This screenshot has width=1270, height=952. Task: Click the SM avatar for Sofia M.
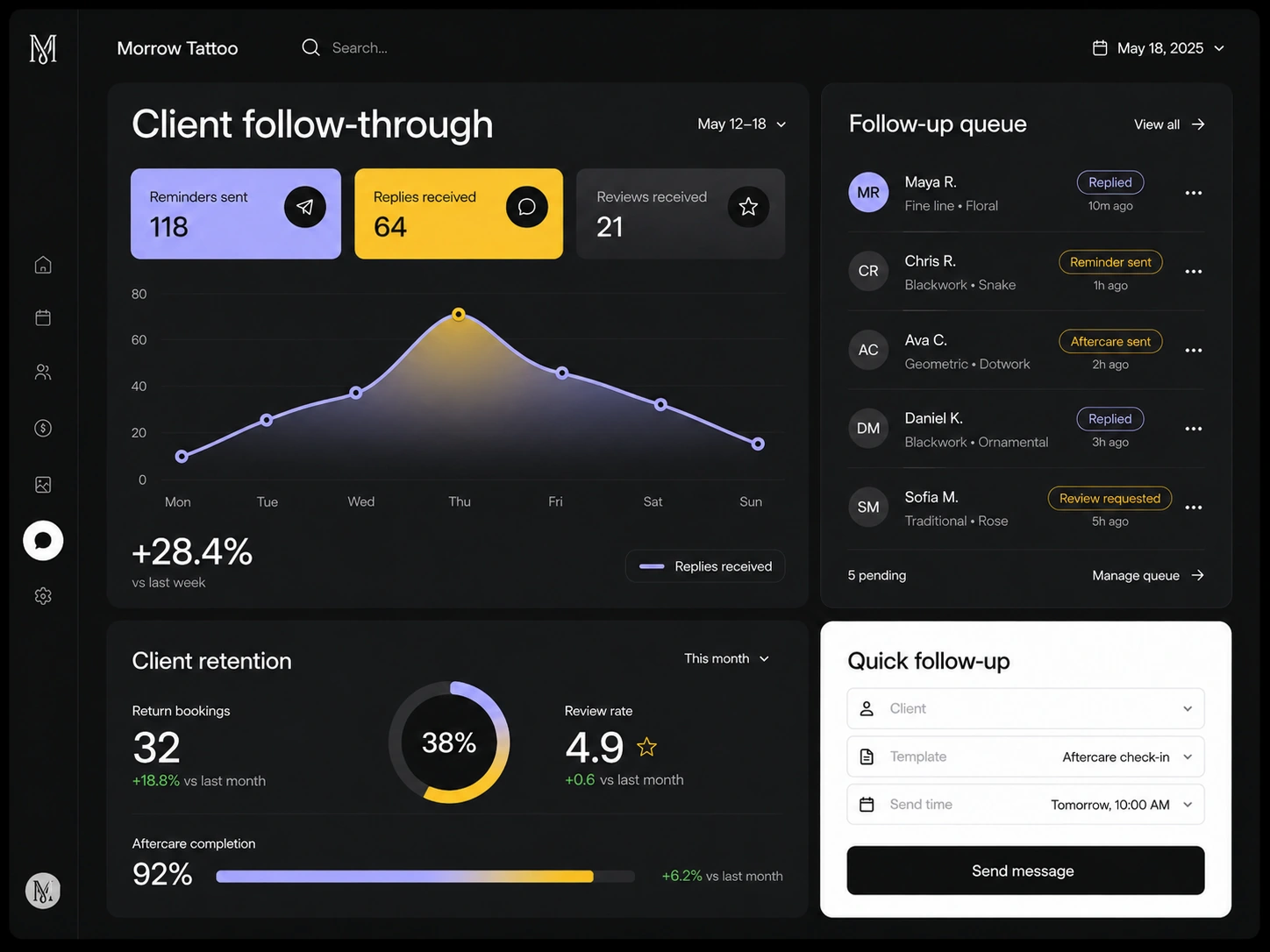(868, 507)
